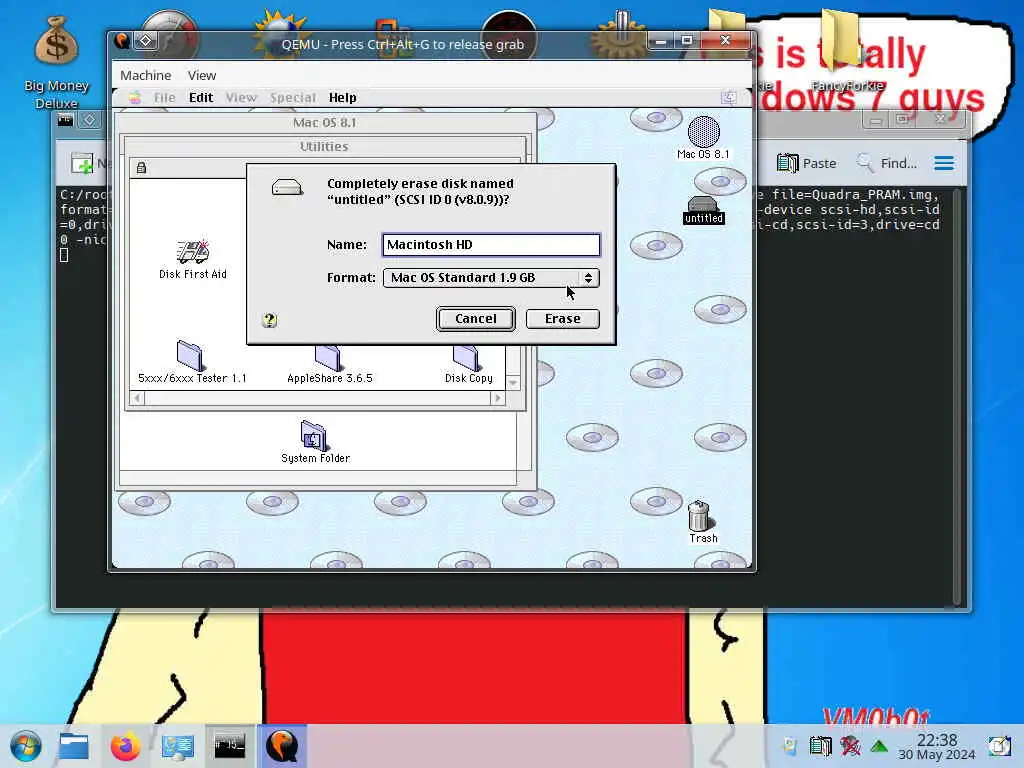Select the untitled disk on Mac desktop
The height and width of the screenshot is (768, 1024).
[703, 210]
